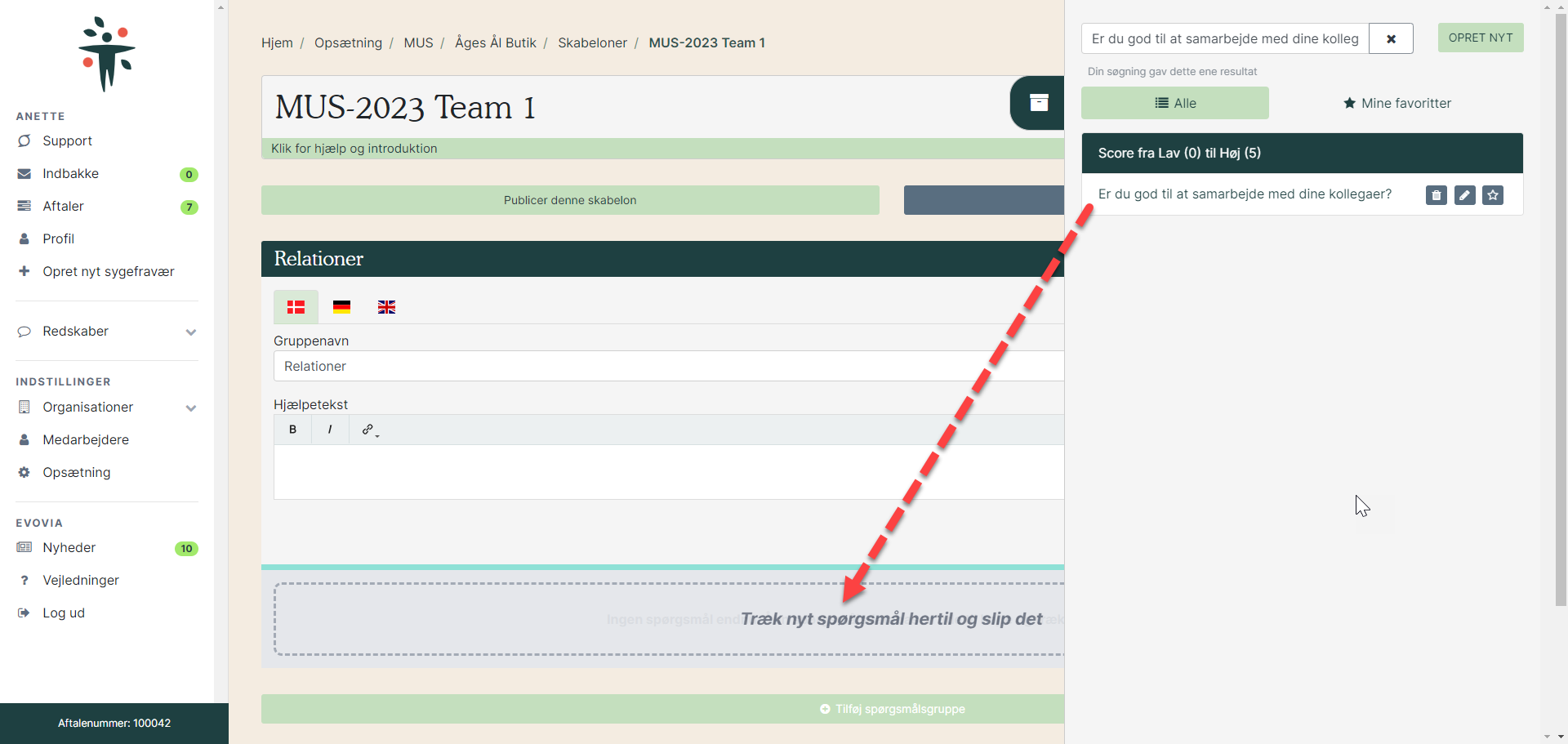
Task: Delete the question with the trash icon
Action: click(x=1436, y=195)
